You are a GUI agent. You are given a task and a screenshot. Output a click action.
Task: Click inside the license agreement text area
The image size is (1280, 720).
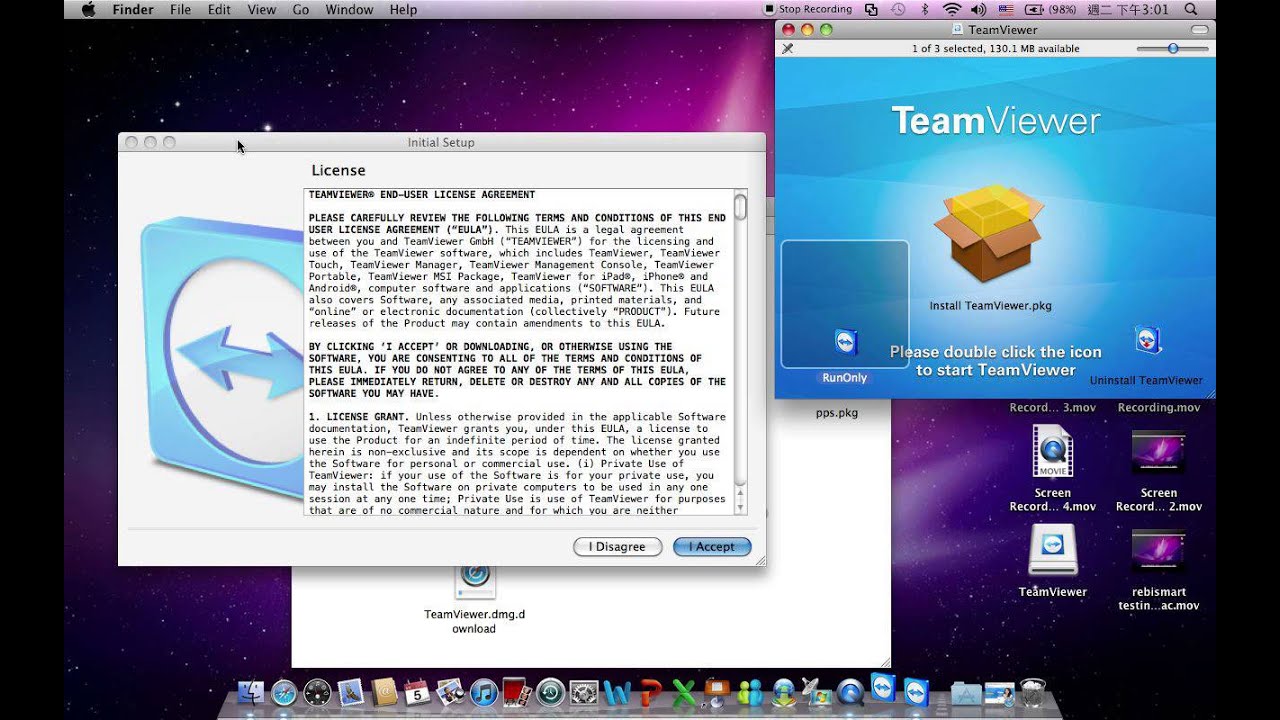pos(518,352)
